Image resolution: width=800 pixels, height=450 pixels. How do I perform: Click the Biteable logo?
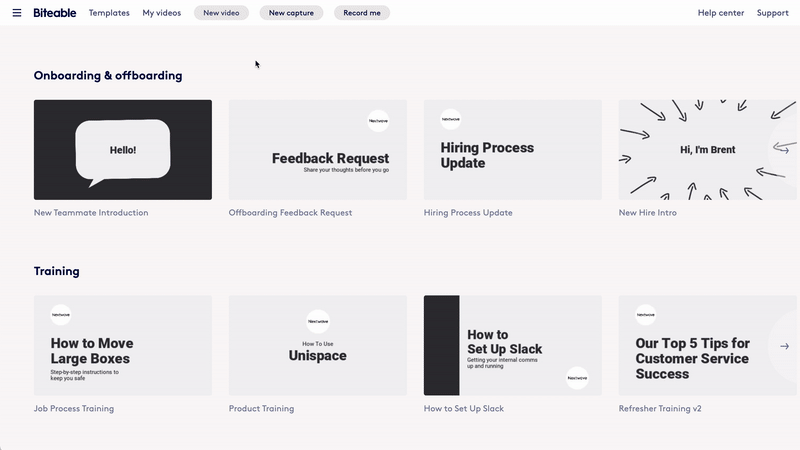[x=53, y=13]
